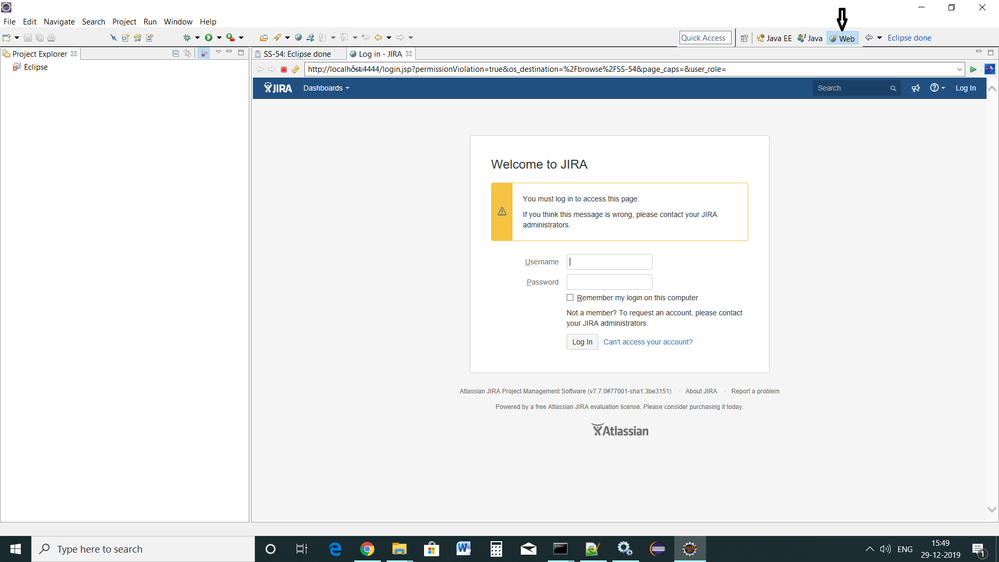Close the Log in - JIRA tab

(409, 54)
